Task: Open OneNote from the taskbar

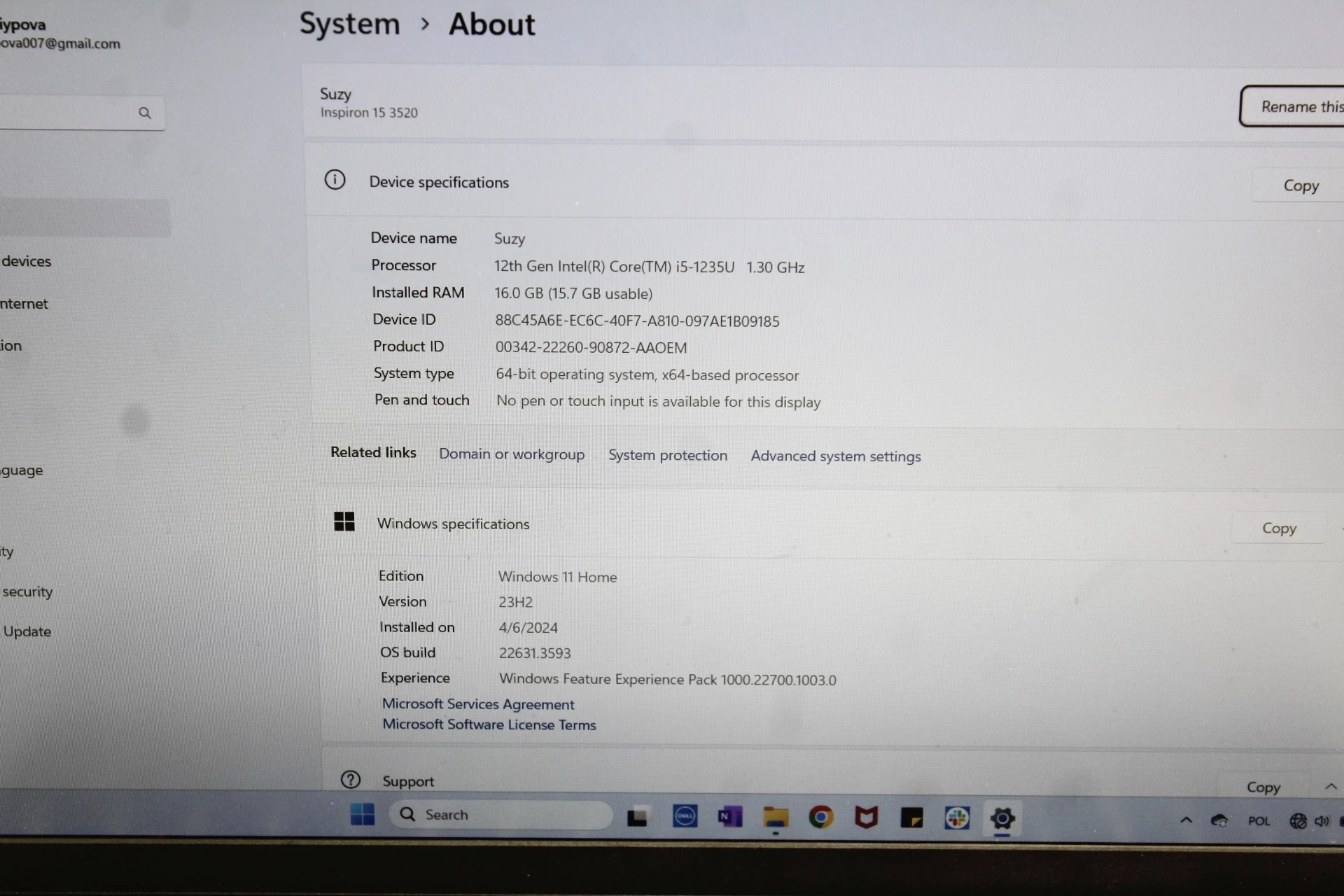Action: pyautogui.click(x=729, y=817)
